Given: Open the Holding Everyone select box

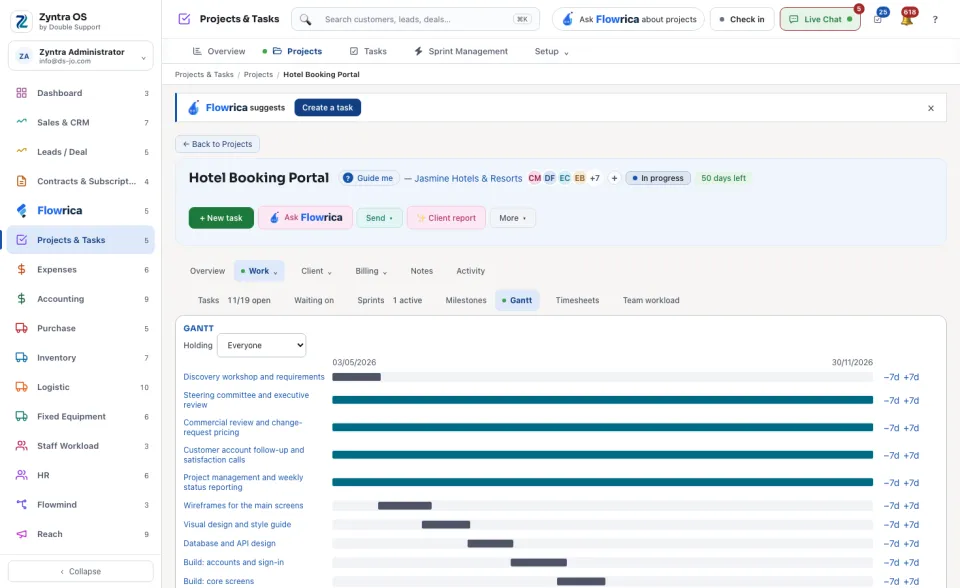Looking at the screenshot, I should click(x=261, y=345).
